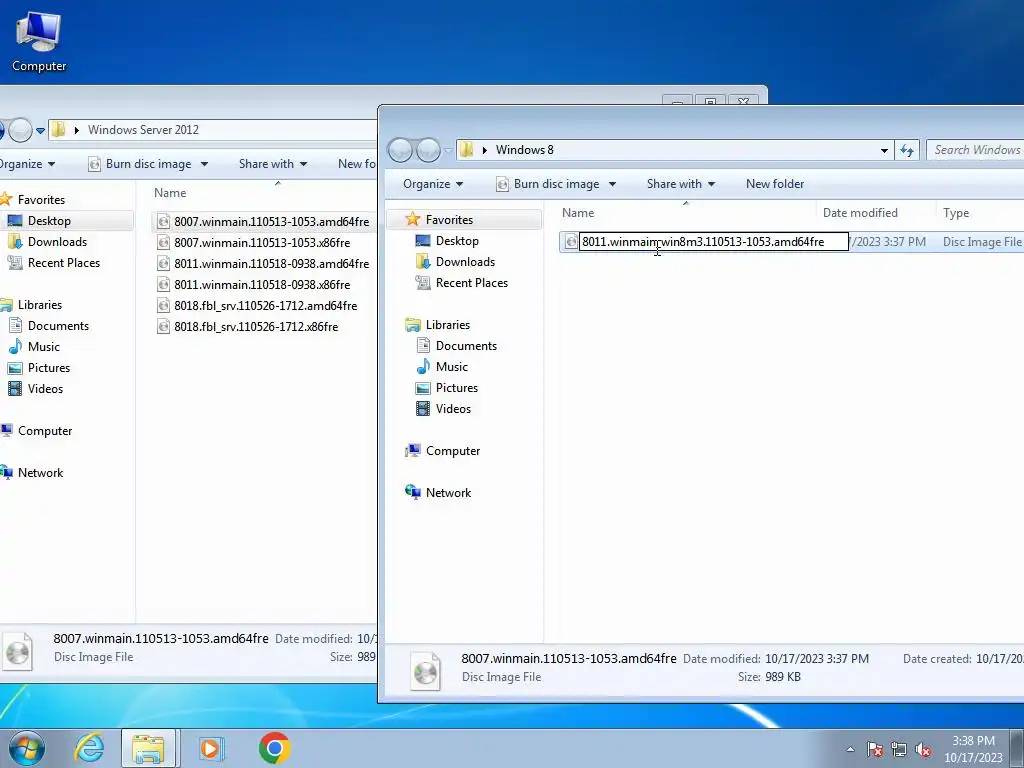Select Downloads in Windows 8 window sidebar
Viewport: 1024px width, 768px height.
(465, 262)
